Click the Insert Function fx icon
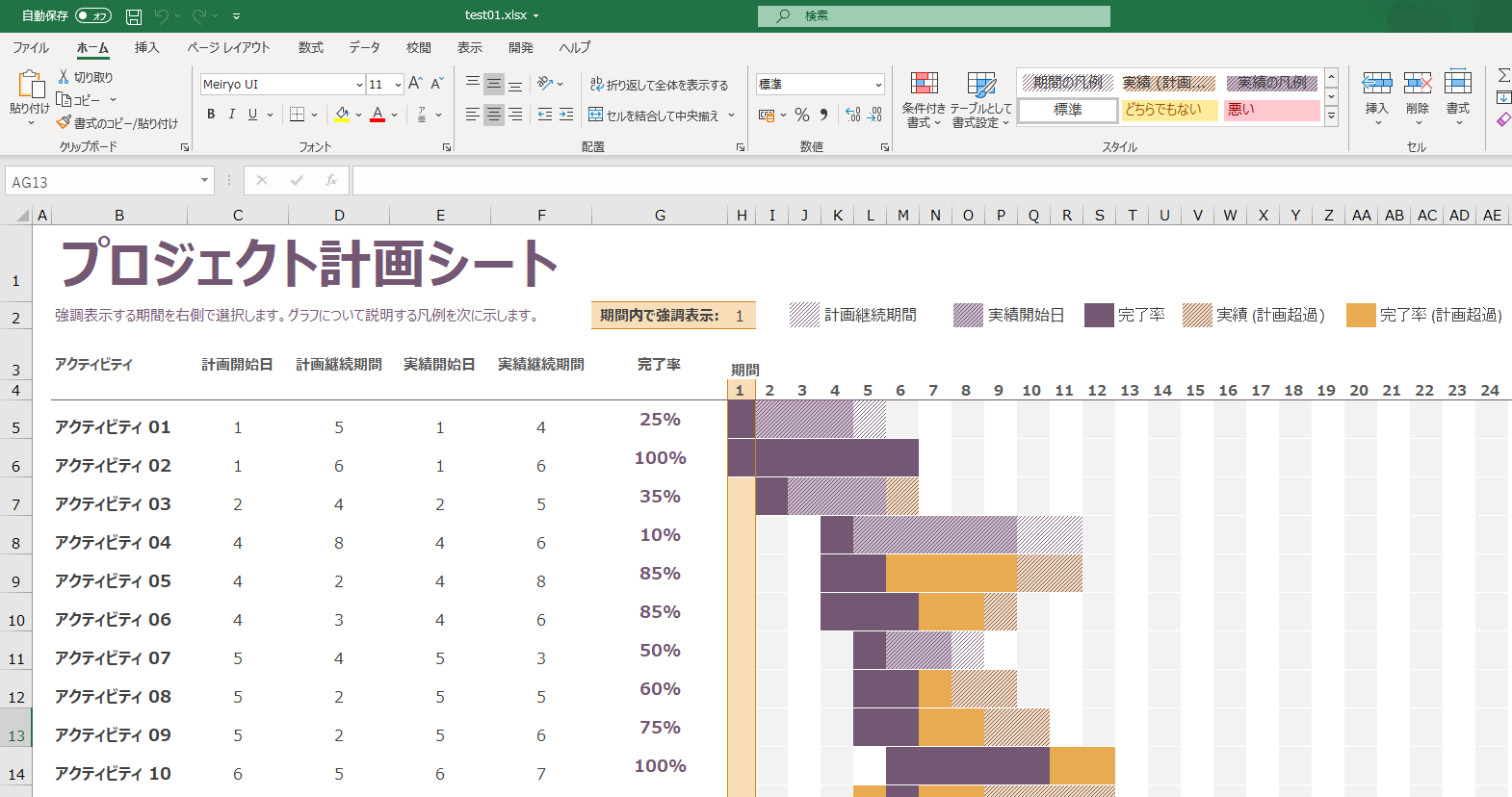Viewport: 1512px width, 797px height. coord(330,181)
